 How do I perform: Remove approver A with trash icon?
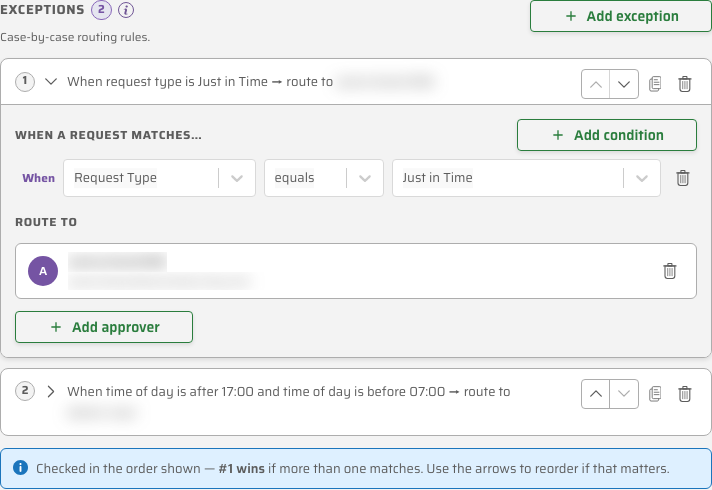tap(670, 271)
